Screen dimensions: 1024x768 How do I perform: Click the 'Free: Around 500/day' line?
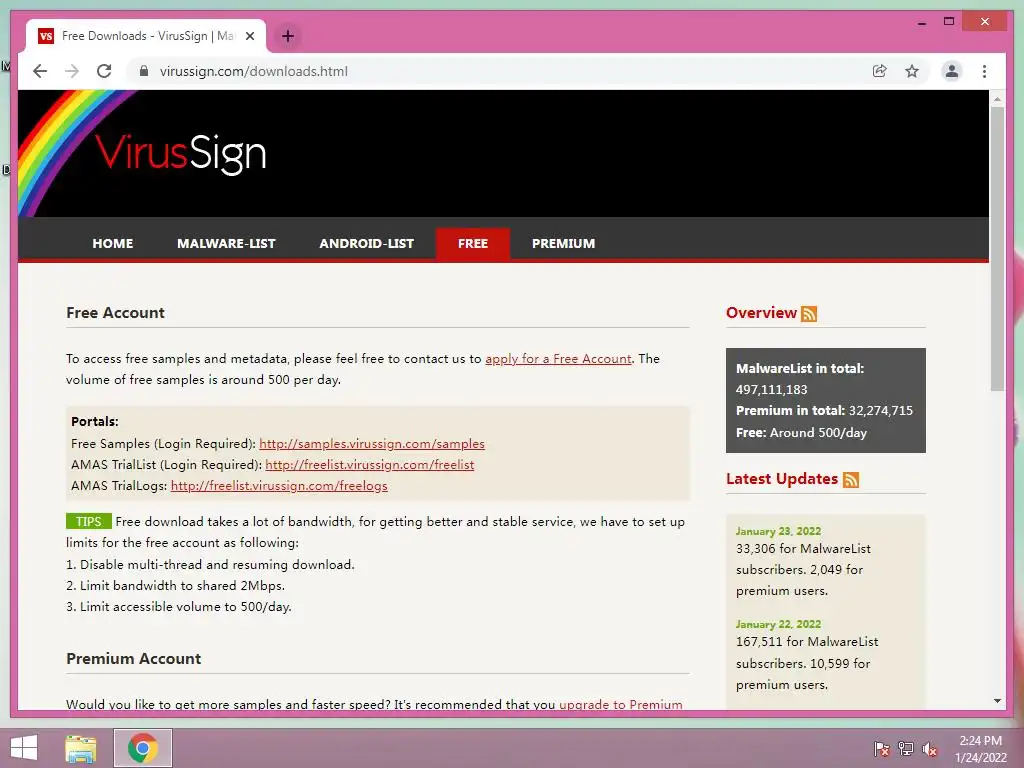[801, 432]
